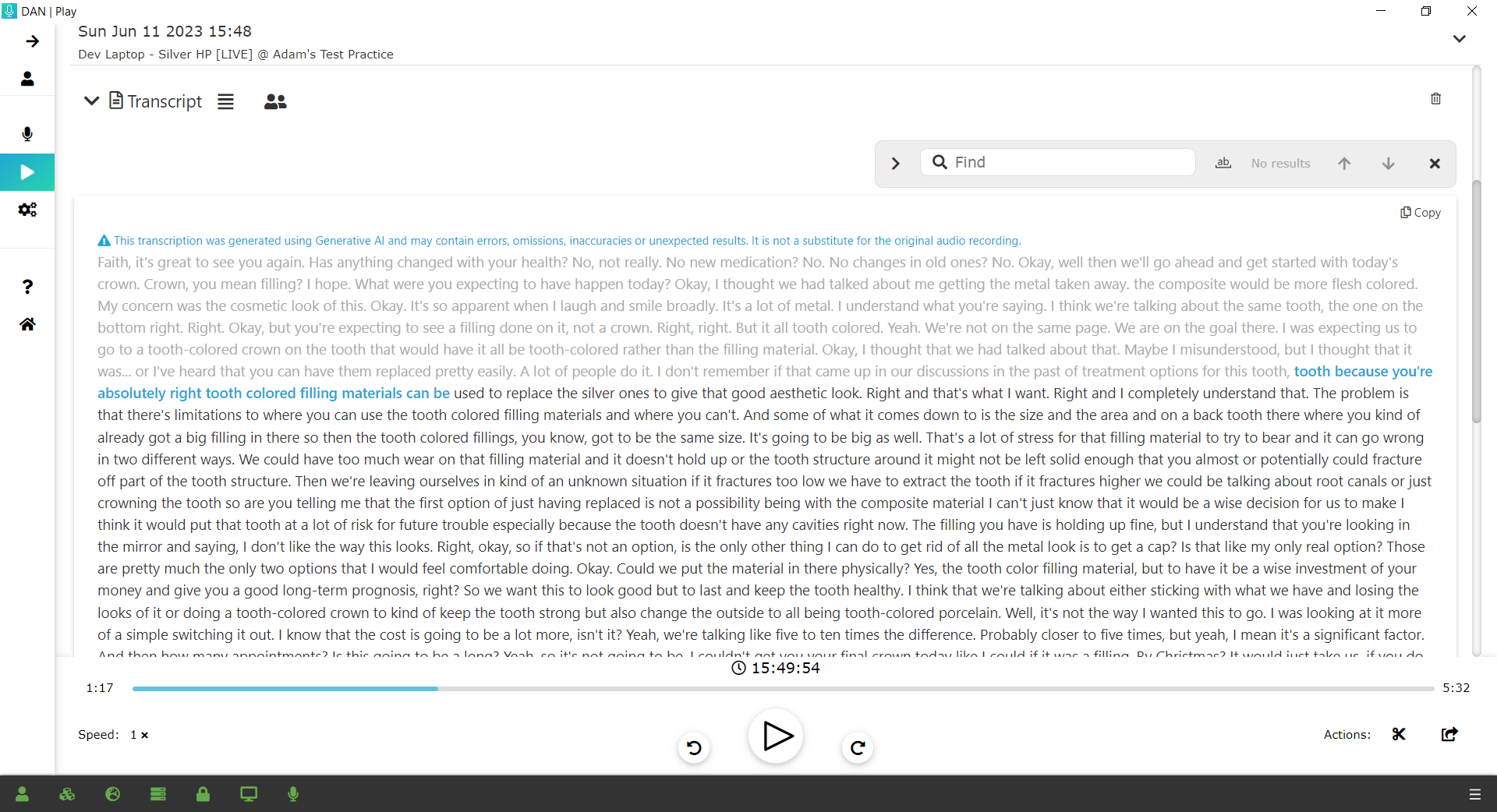The image size is (1497, 812).
Task: Expand the recording header chevron at top right
Action: tap(1459, 39)
